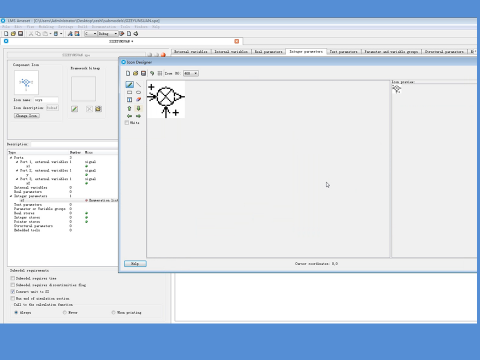Click the Change Icon button

(x=27, y=116)
